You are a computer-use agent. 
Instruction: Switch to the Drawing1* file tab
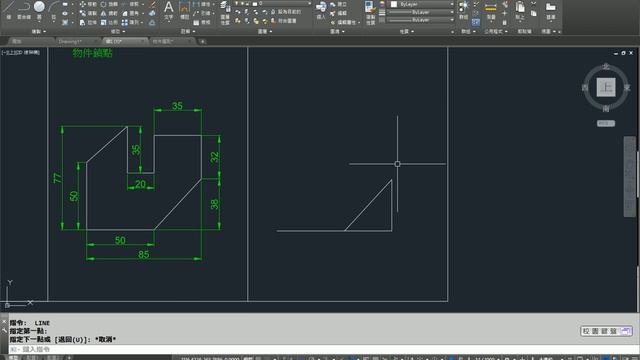pos(77,41)
